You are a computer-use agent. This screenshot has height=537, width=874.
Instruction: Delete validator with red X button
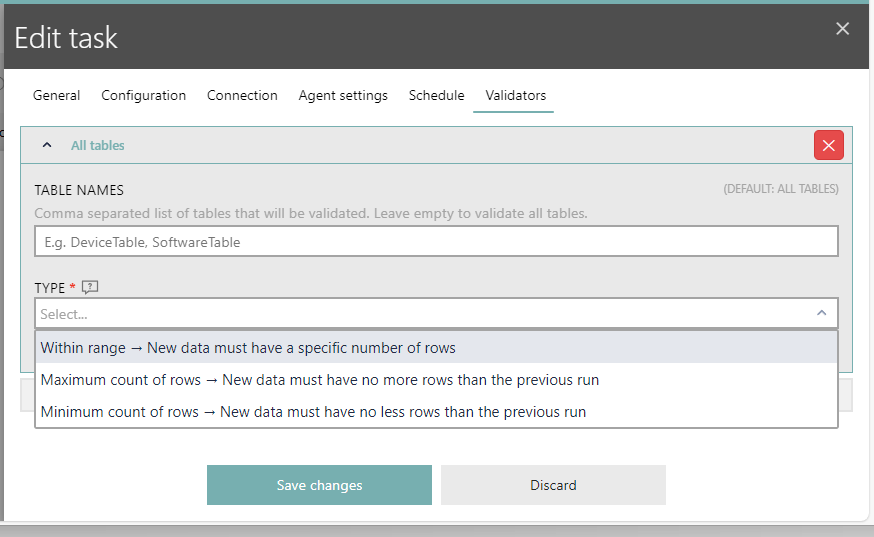click(x=828, y=145)
